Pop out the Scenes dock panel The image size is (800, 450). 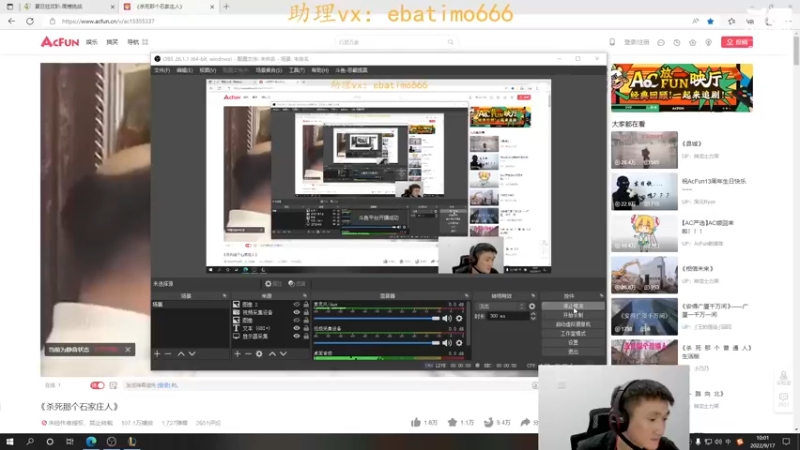[x=224, y=296]
